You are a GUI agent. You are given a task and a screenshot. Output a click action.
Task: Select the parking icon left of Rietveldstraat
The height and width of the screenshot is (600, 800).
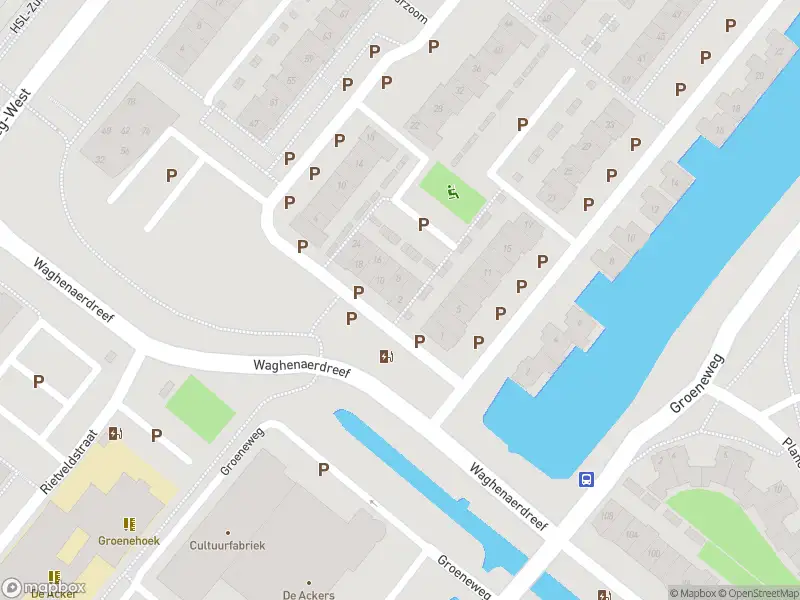coord(38,381)
